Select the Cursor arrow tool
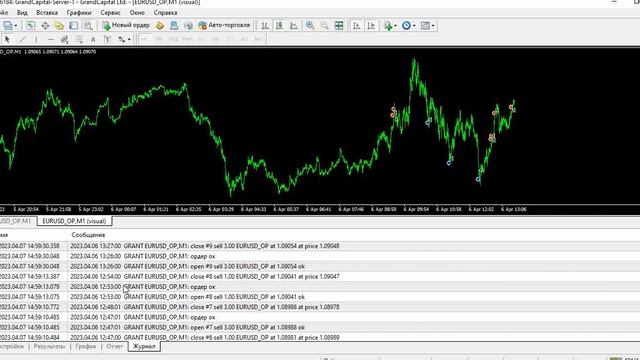The image size is (640, 360). coord(7,39)
